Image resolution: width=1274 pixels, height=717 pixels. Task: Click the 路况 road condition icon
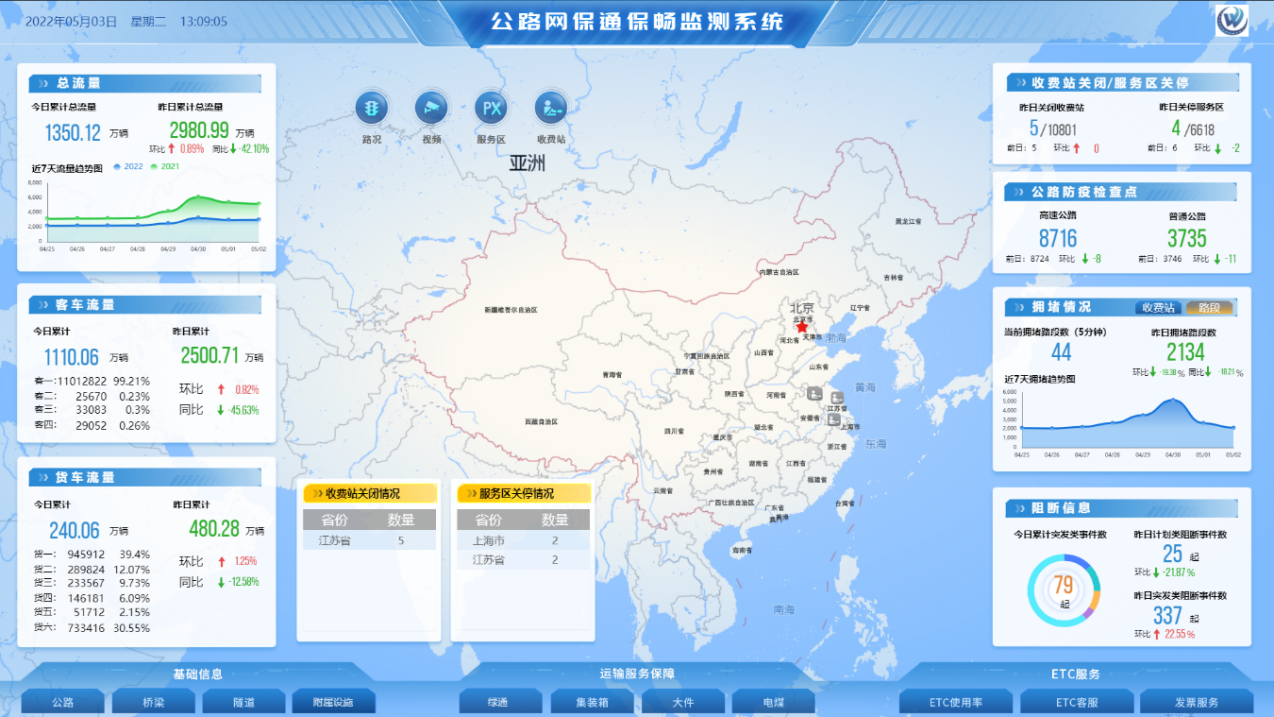372,108
